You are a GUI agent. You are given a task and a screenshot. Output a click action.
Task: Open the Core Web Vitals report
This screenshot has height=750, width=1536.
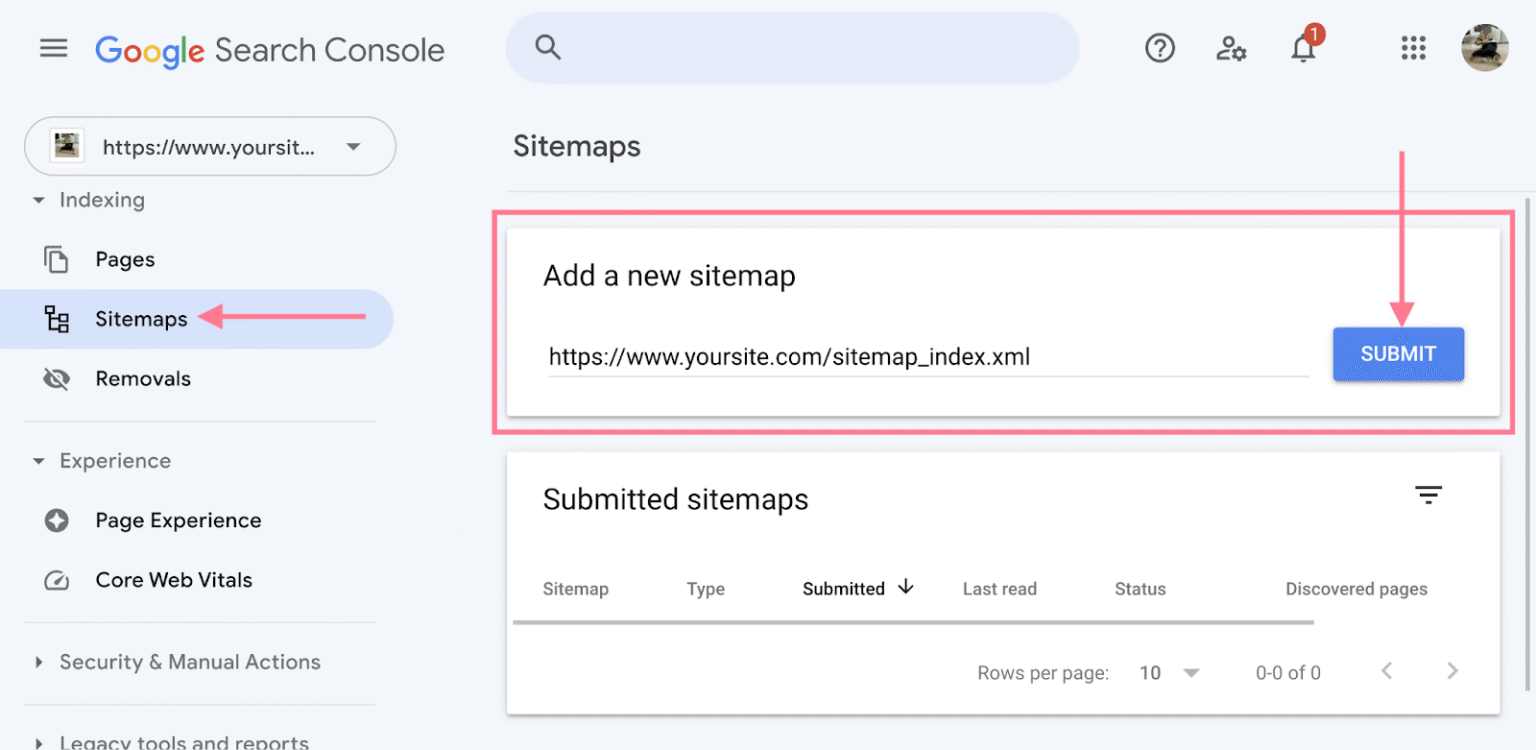click(x=173, y=580)
